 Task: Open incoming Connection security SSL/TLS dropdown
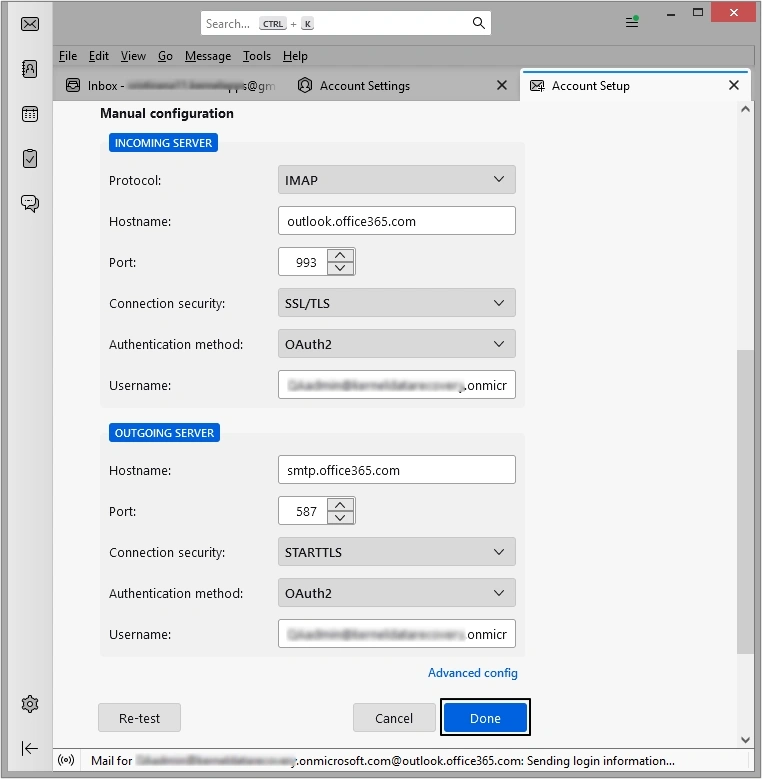[396, 303]
